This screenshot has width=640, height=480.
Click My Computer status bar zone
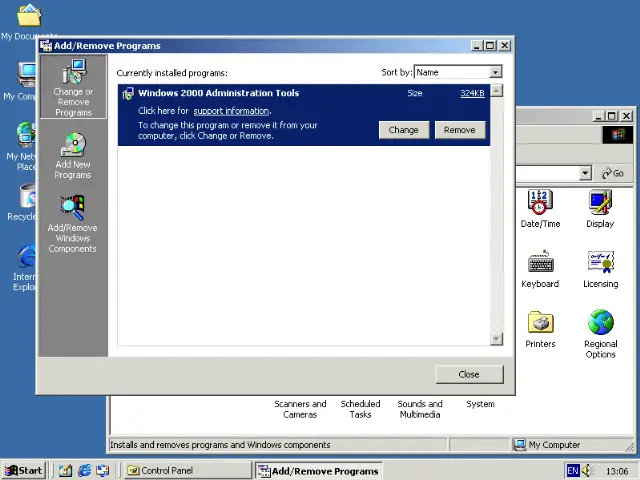(x=571, y=444)
